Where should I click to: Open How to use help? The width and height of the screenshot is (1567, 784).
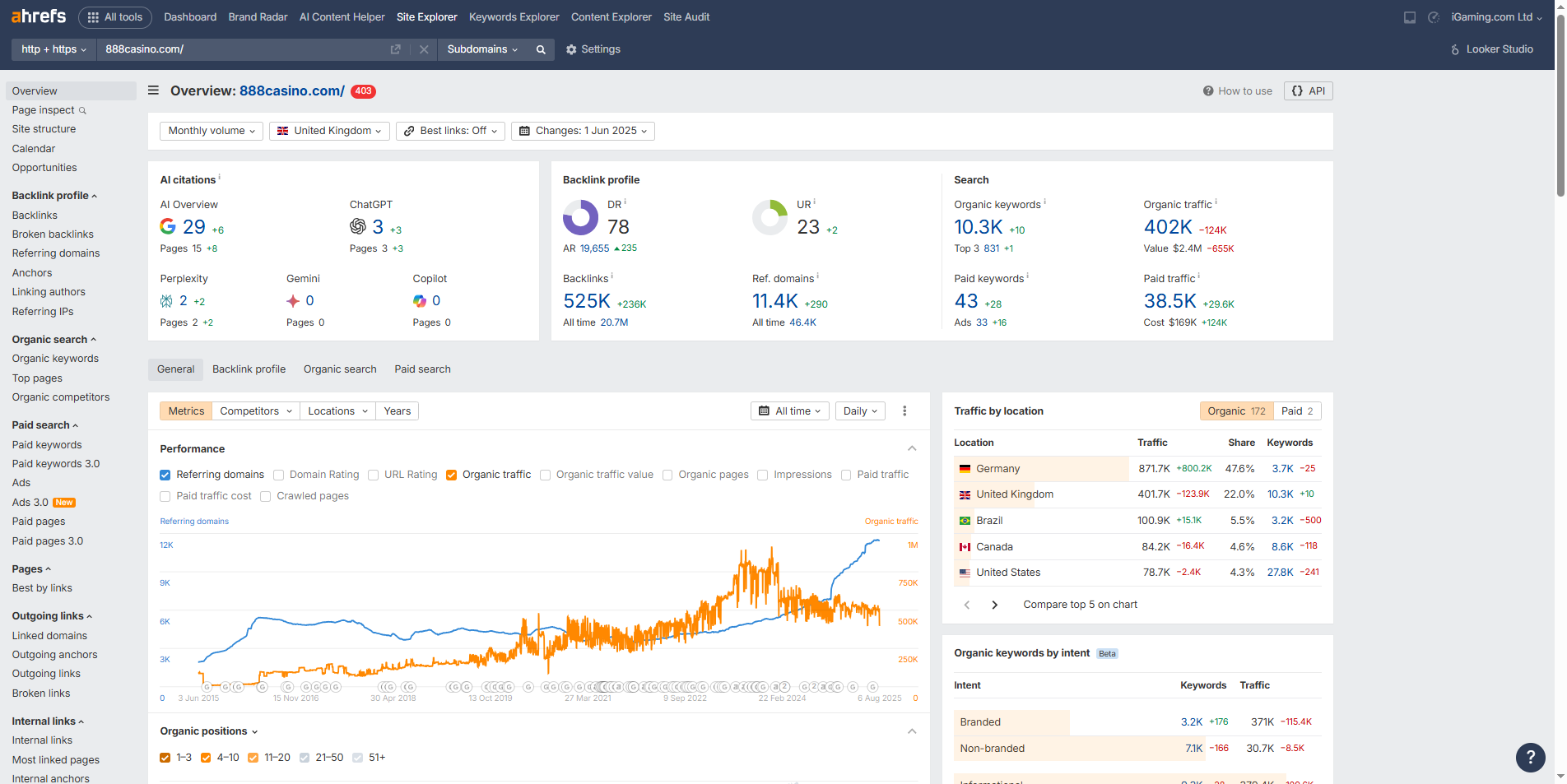[x=1237, y=91]
